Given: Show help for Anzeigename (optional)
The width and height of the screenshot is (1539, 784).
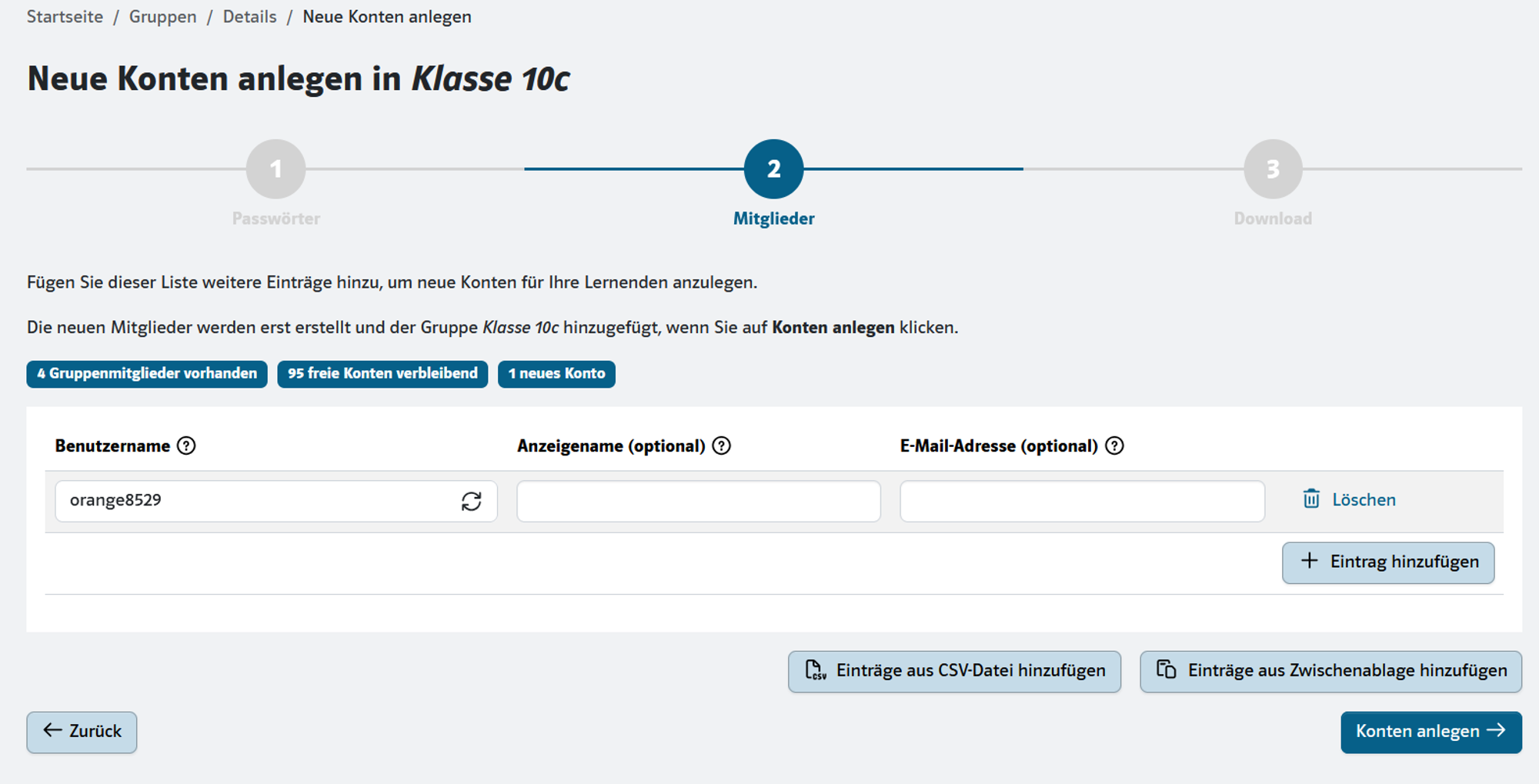Looking at the screenshot, I should [x=721, y=445].
